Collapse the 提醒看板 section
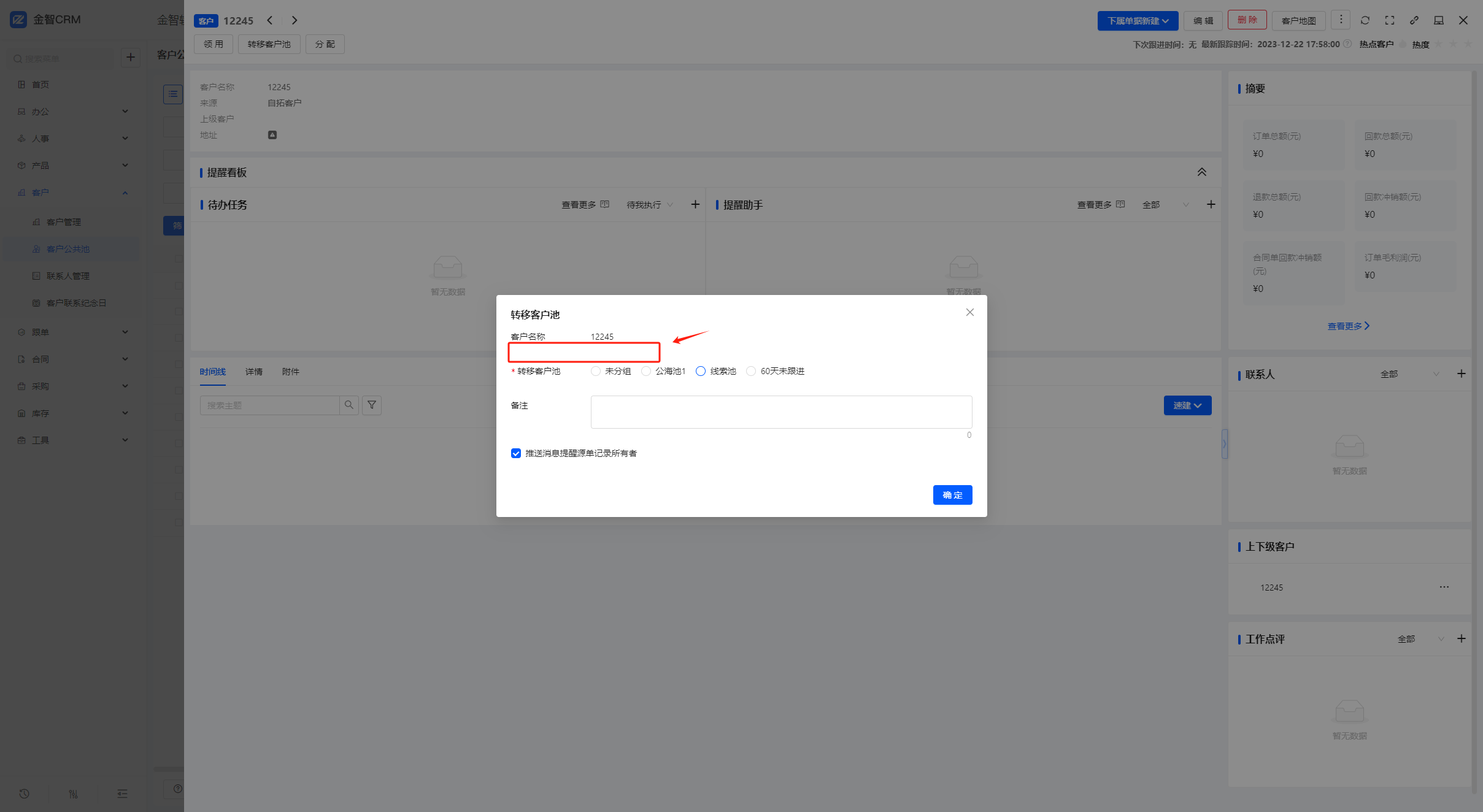1483x812 pixels. point(1202,172)
